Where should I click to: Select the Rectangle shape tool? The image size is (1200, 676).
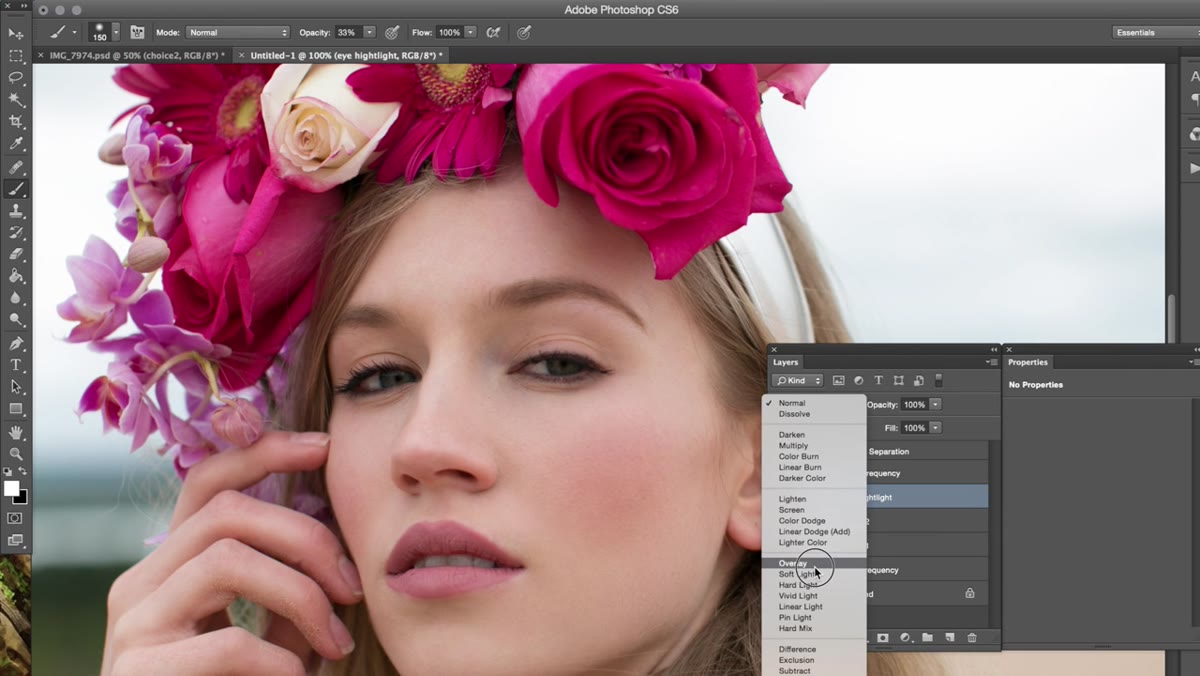click(16, 409)
